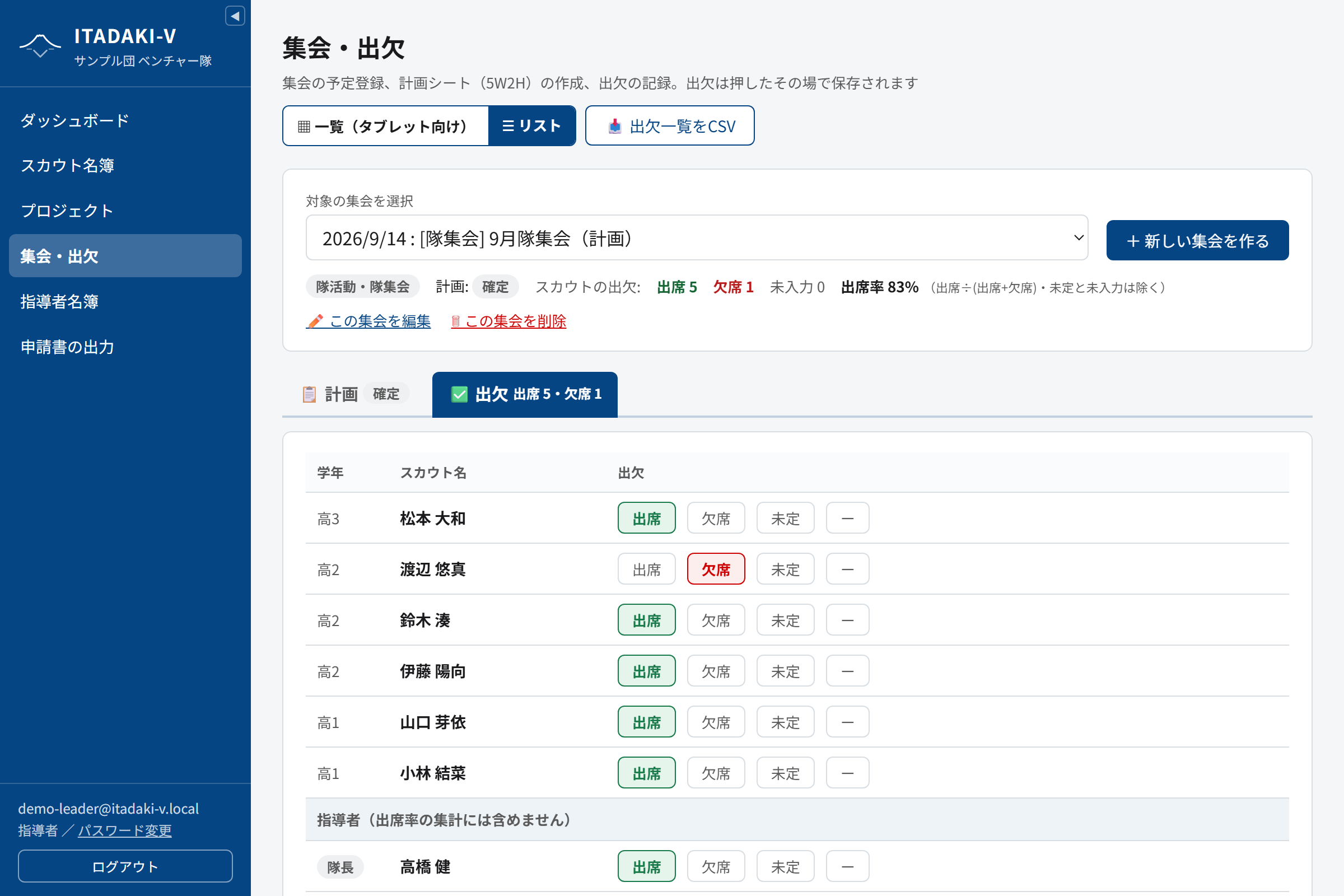Click the ITADAKI-V mountain logo
The height and width of the screenshot is (896, 1344).
click(x=40, y=46)
